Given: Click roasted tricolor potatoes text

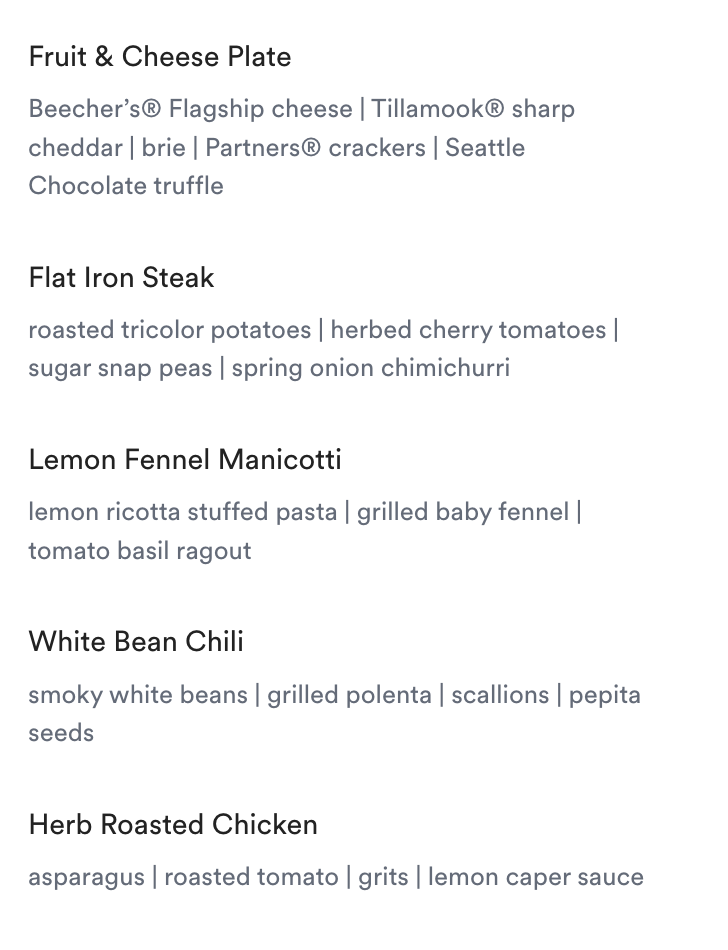Looking at the screenshot, I should pos(169,330).
